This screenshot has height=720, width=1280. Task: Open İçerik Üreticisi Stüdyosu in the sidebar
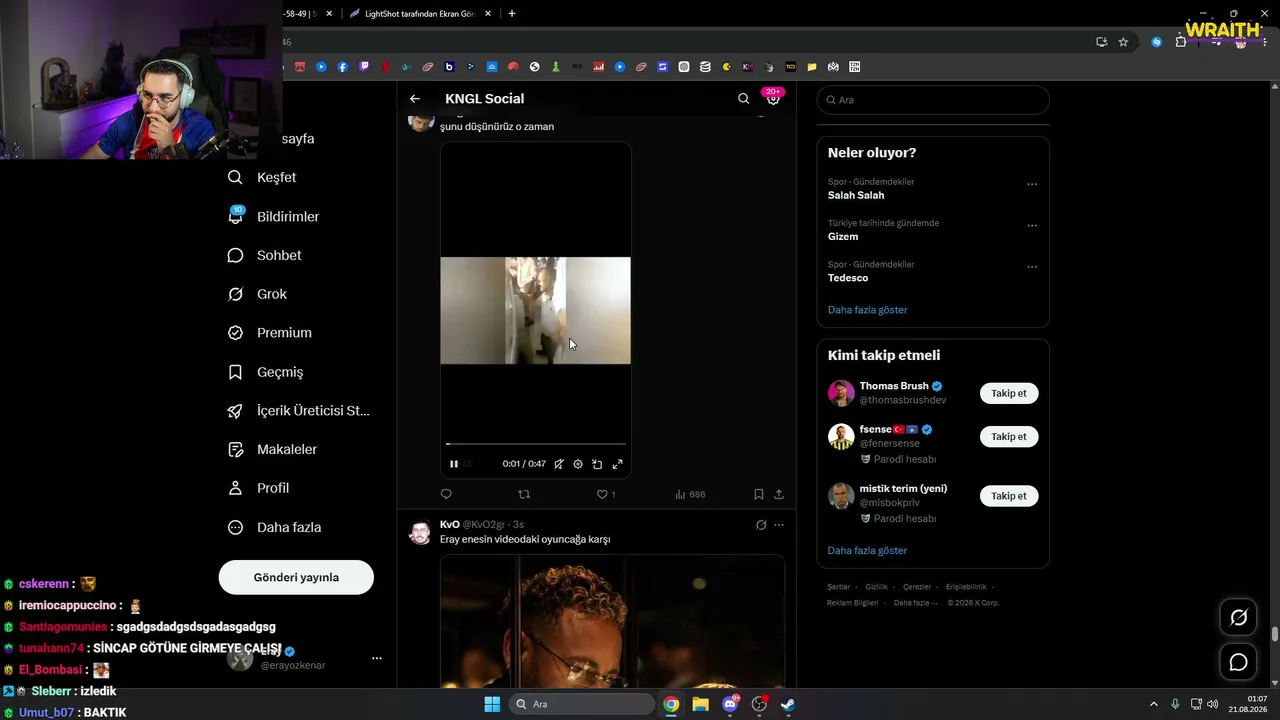(x=299, y=411)
